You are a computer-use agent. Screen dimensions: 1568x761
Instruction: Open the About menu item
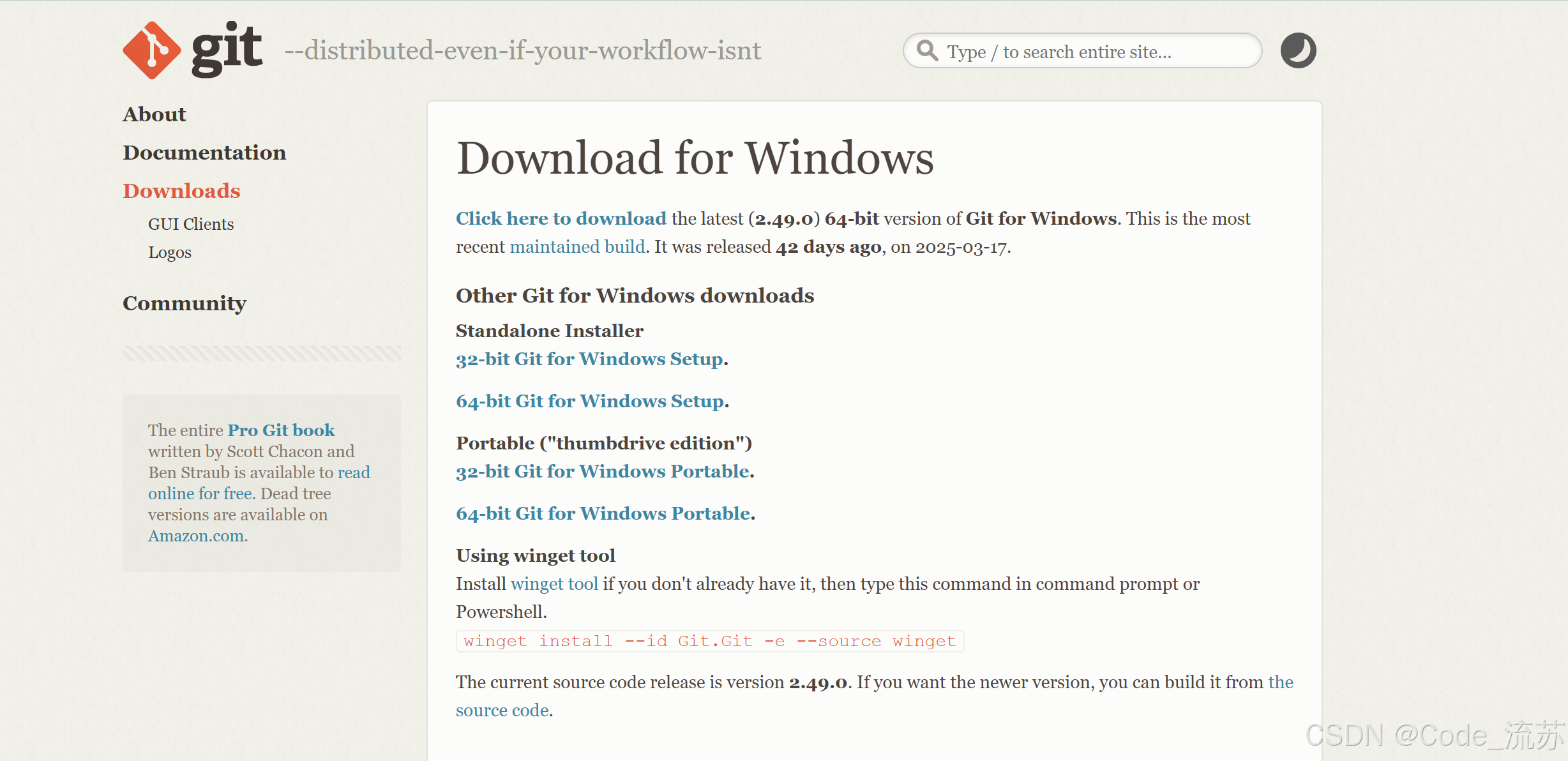tap(155, 114)
